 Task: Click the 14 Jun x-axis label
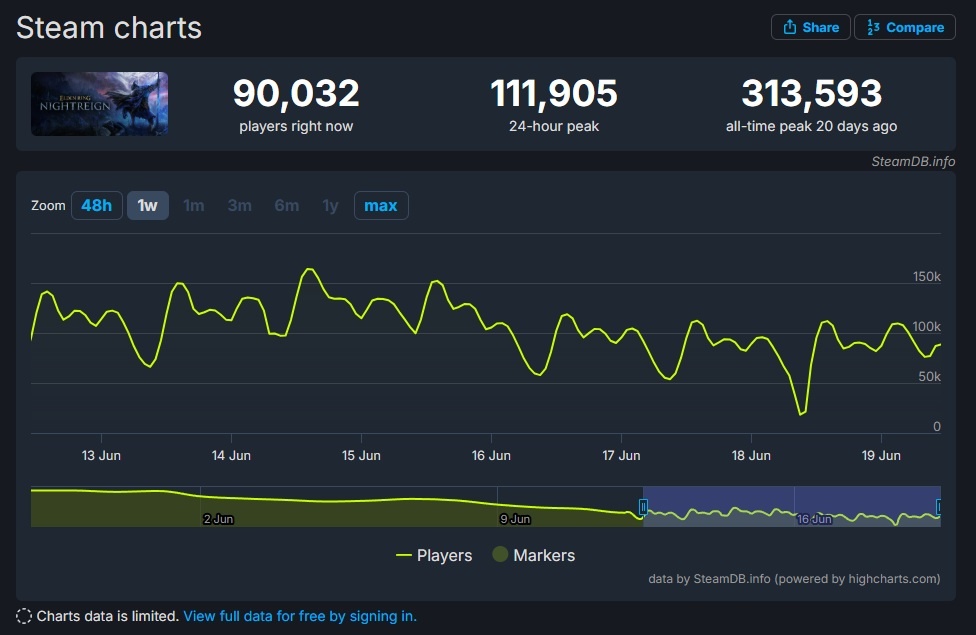point(231,456)
